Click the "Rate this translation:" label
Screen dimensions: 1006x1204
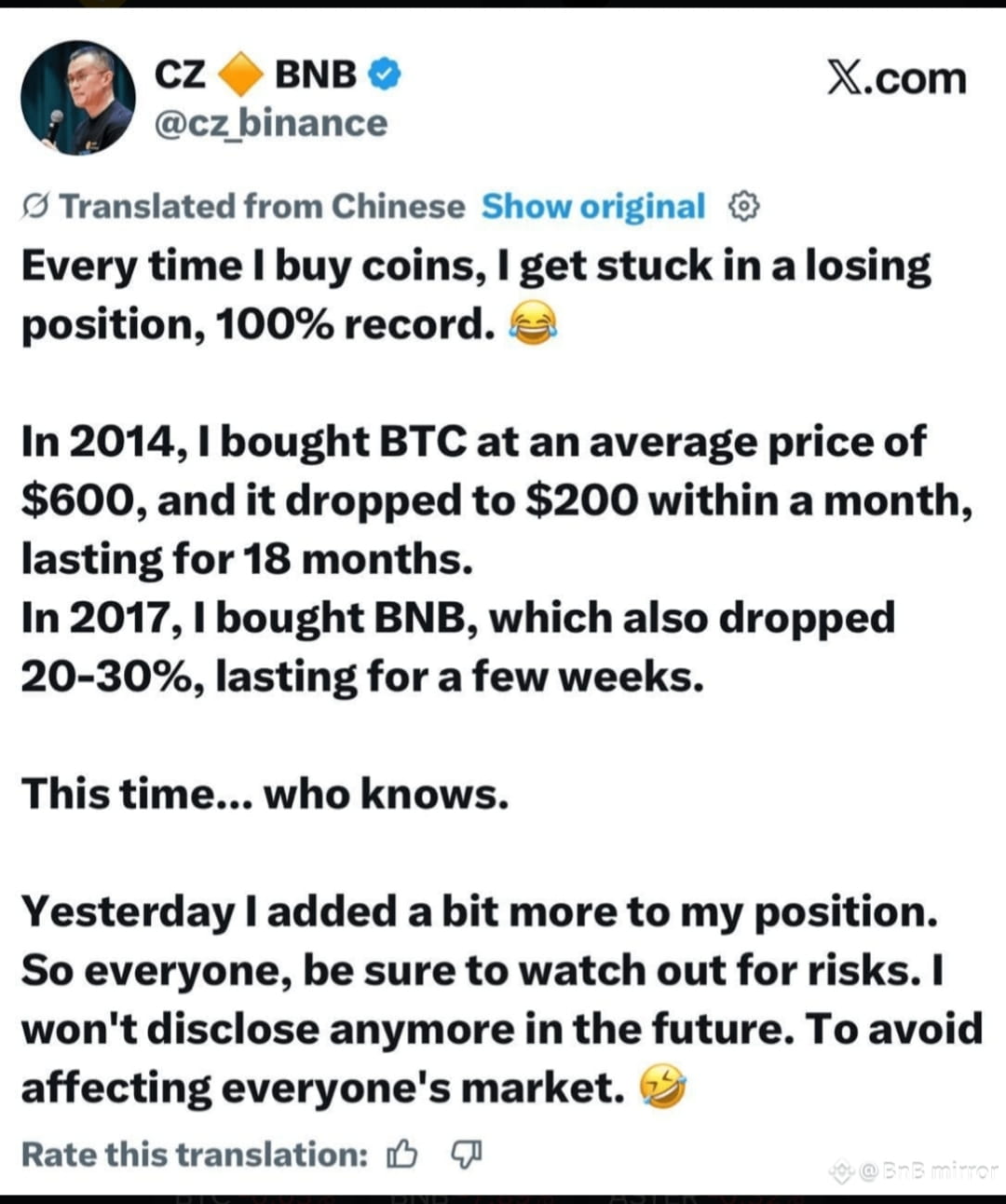(195, 1155)
